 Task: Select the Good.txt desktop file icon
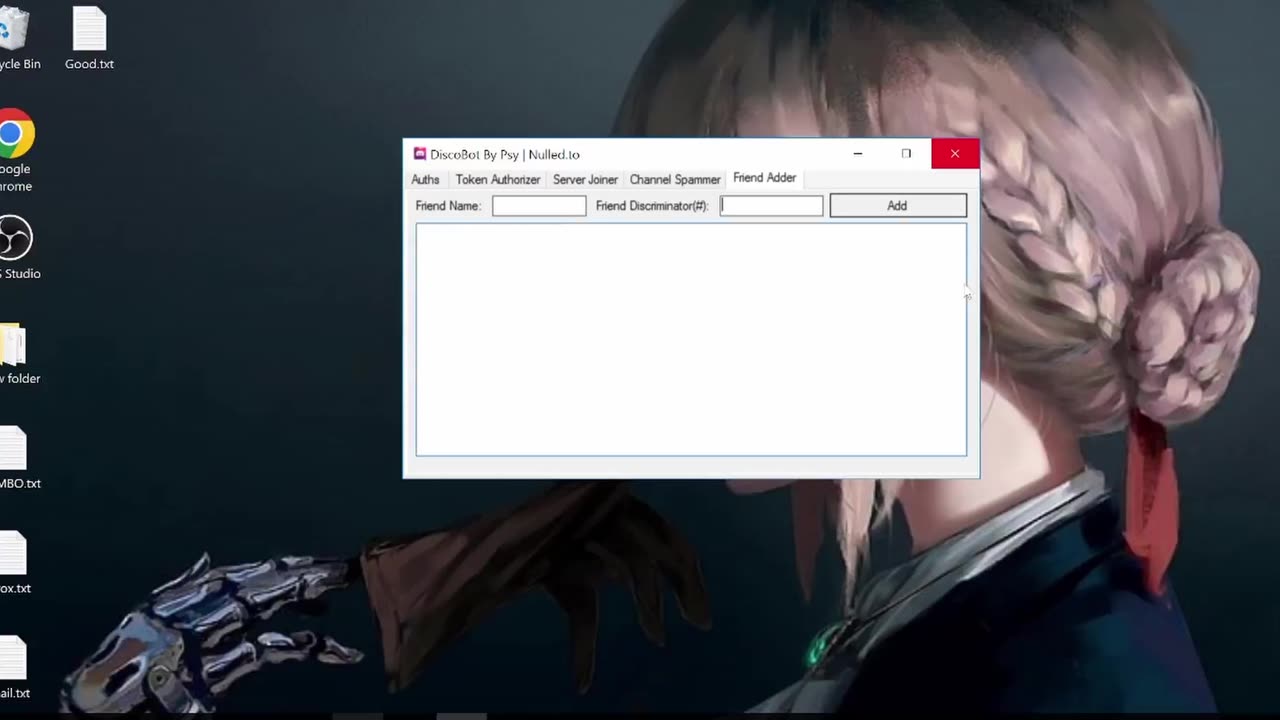coord(89,38)
